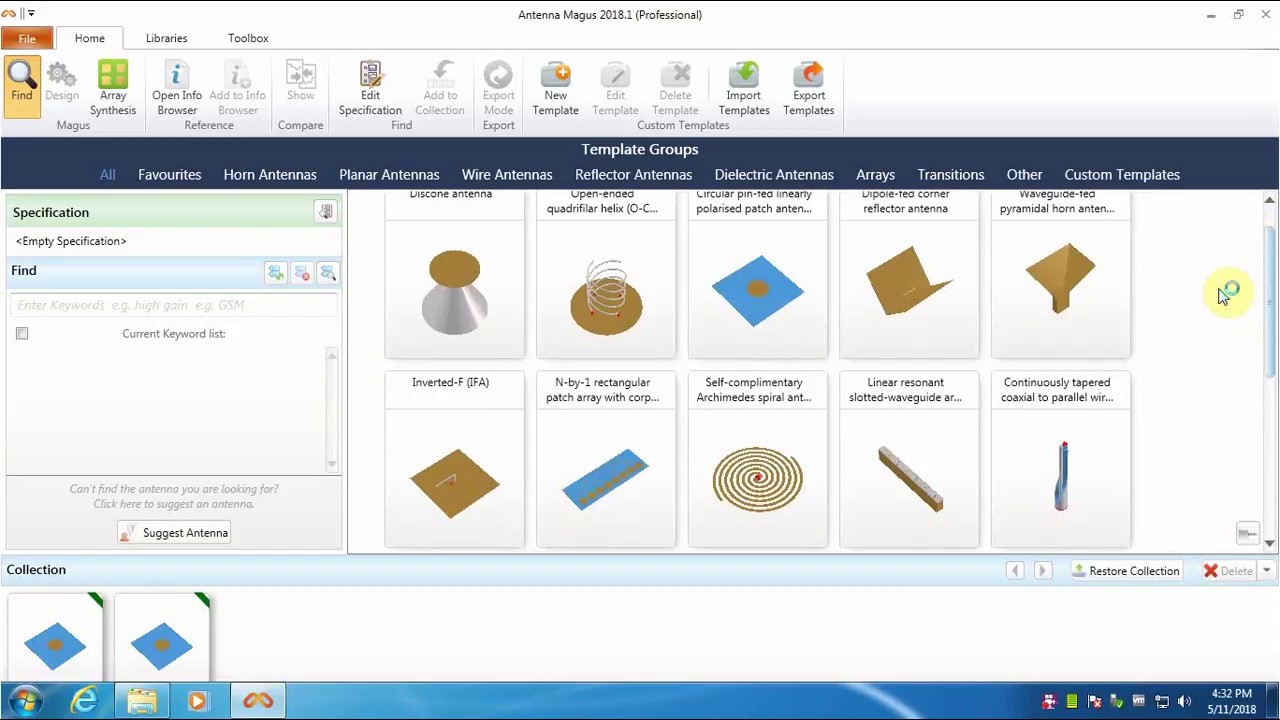Toggle the Current Keyword list checkbox
The image size is (1280, 720).
(x=22, y=334)
